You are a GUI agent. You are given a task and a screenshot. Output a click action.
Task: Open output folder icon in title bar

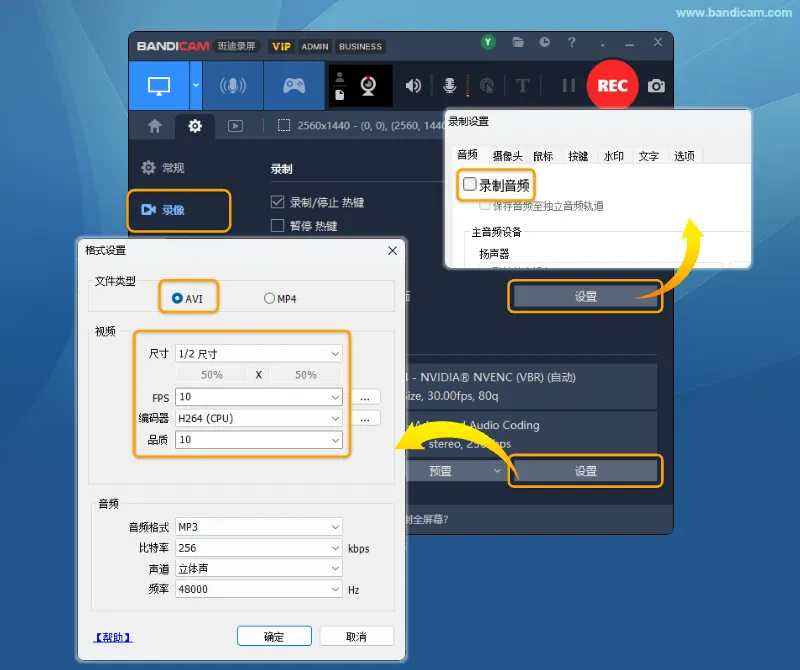click(x=518, y=42)
